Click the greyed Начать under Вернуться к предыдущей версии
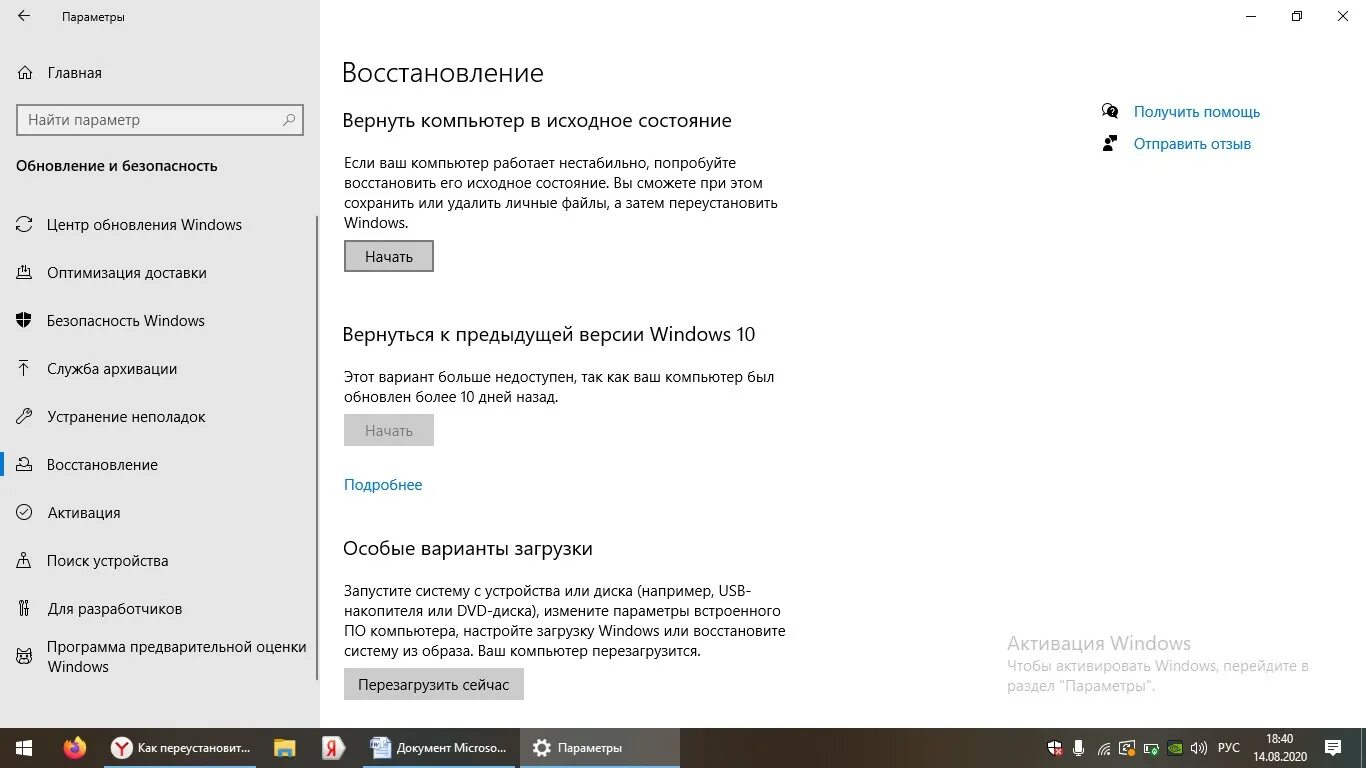The width and height of the screenshot is (1366, 768). pos(389,431)
